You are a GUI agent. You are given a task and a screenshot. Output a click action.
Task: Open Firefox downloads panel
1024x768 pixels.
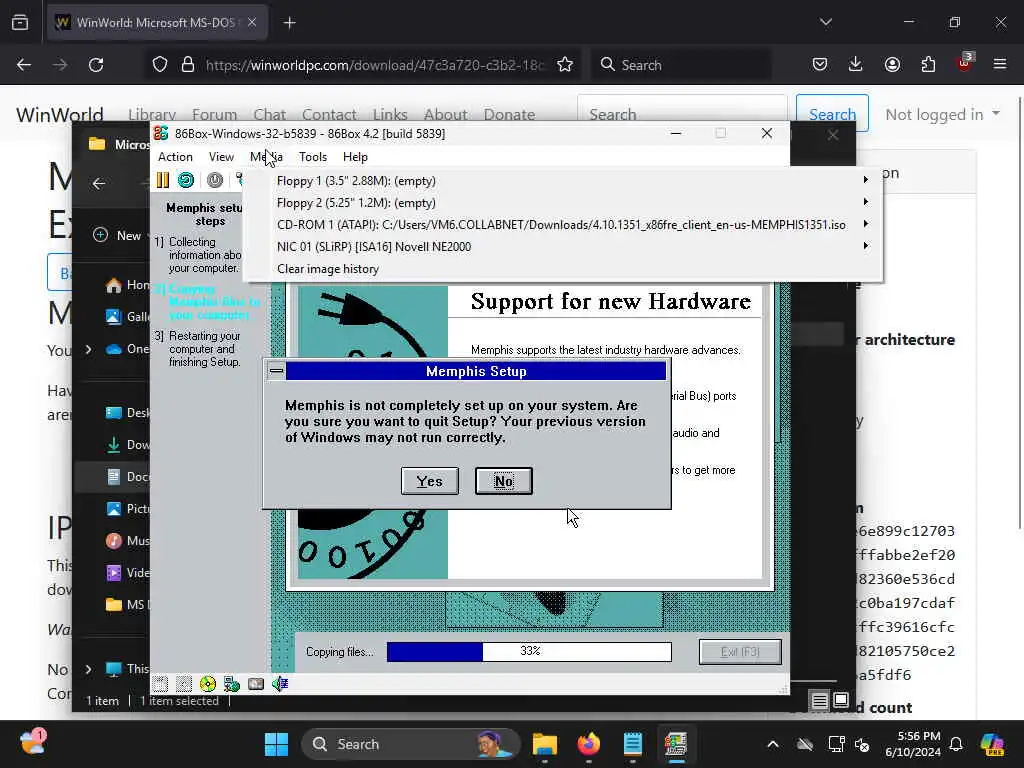pos(856,65)
